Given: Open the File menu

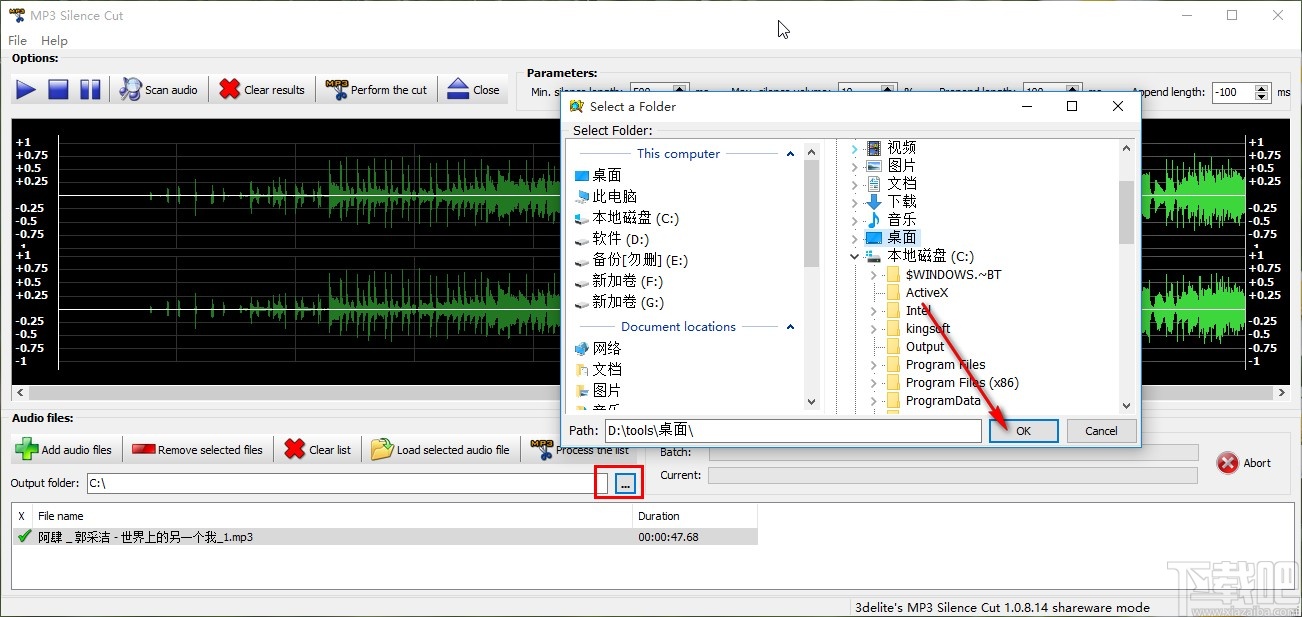Looking at the screenshot, I should (16, 40).
